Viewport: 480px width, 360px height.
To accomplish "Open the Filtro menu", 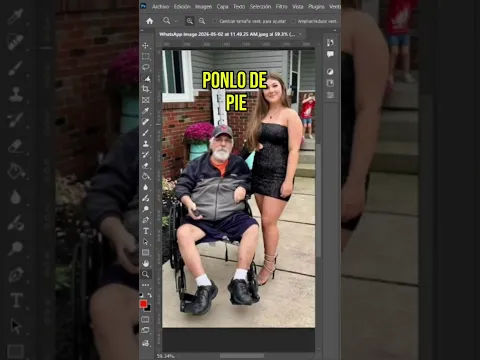I will (x=282, y=7).
